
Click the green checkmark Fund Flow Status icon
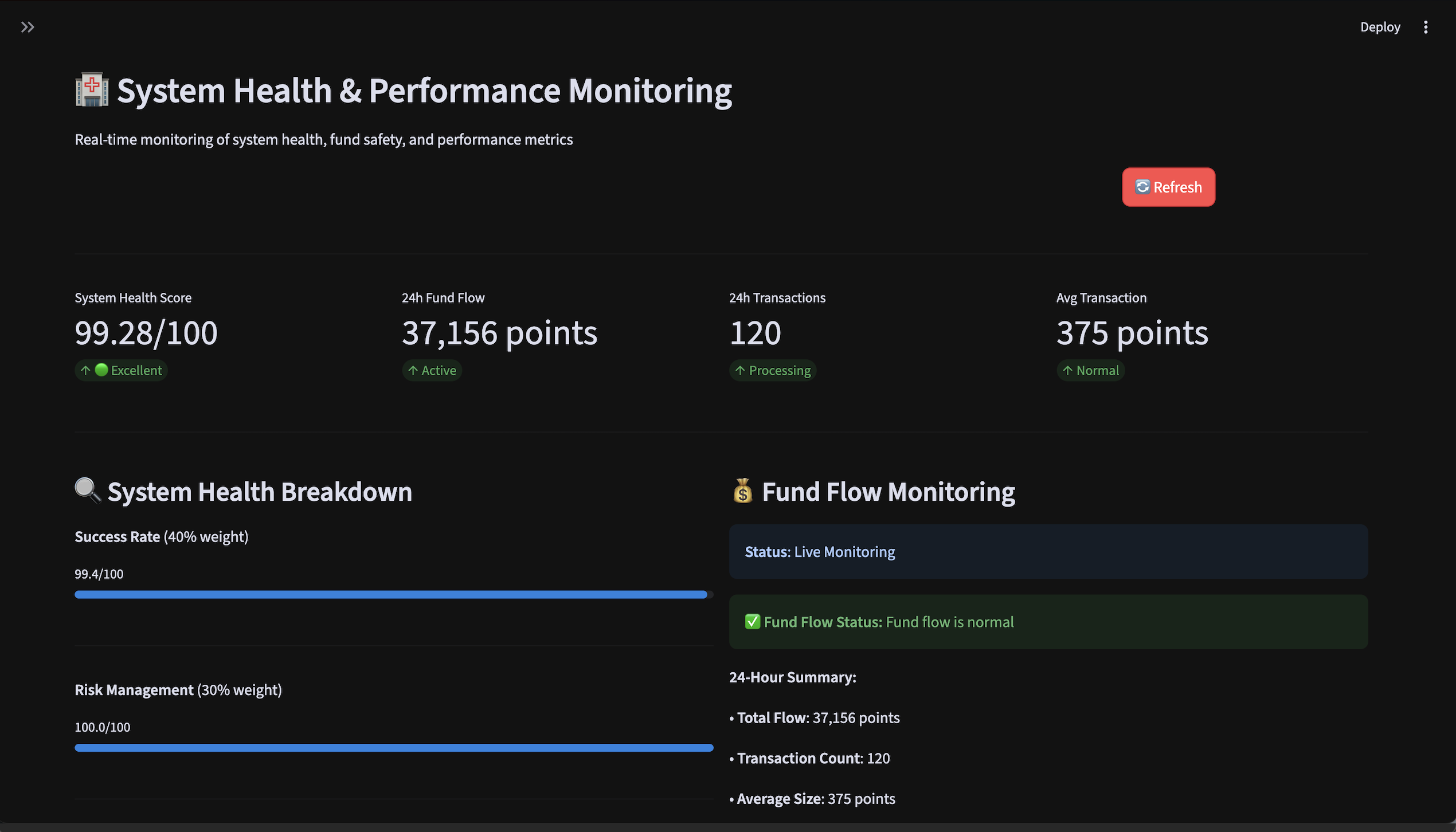[x=752, y=622]
